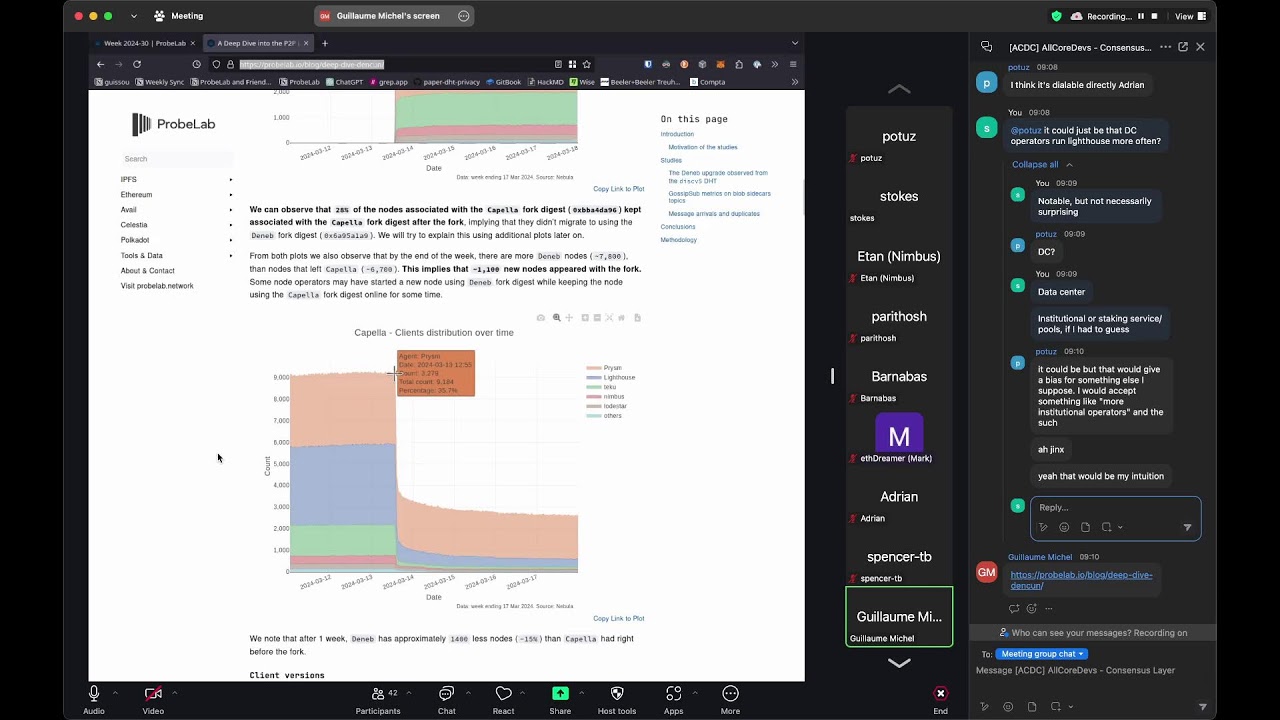The image size is (1280, 720).
Task: Open the More options menu
Action: [x=730, y=699]
